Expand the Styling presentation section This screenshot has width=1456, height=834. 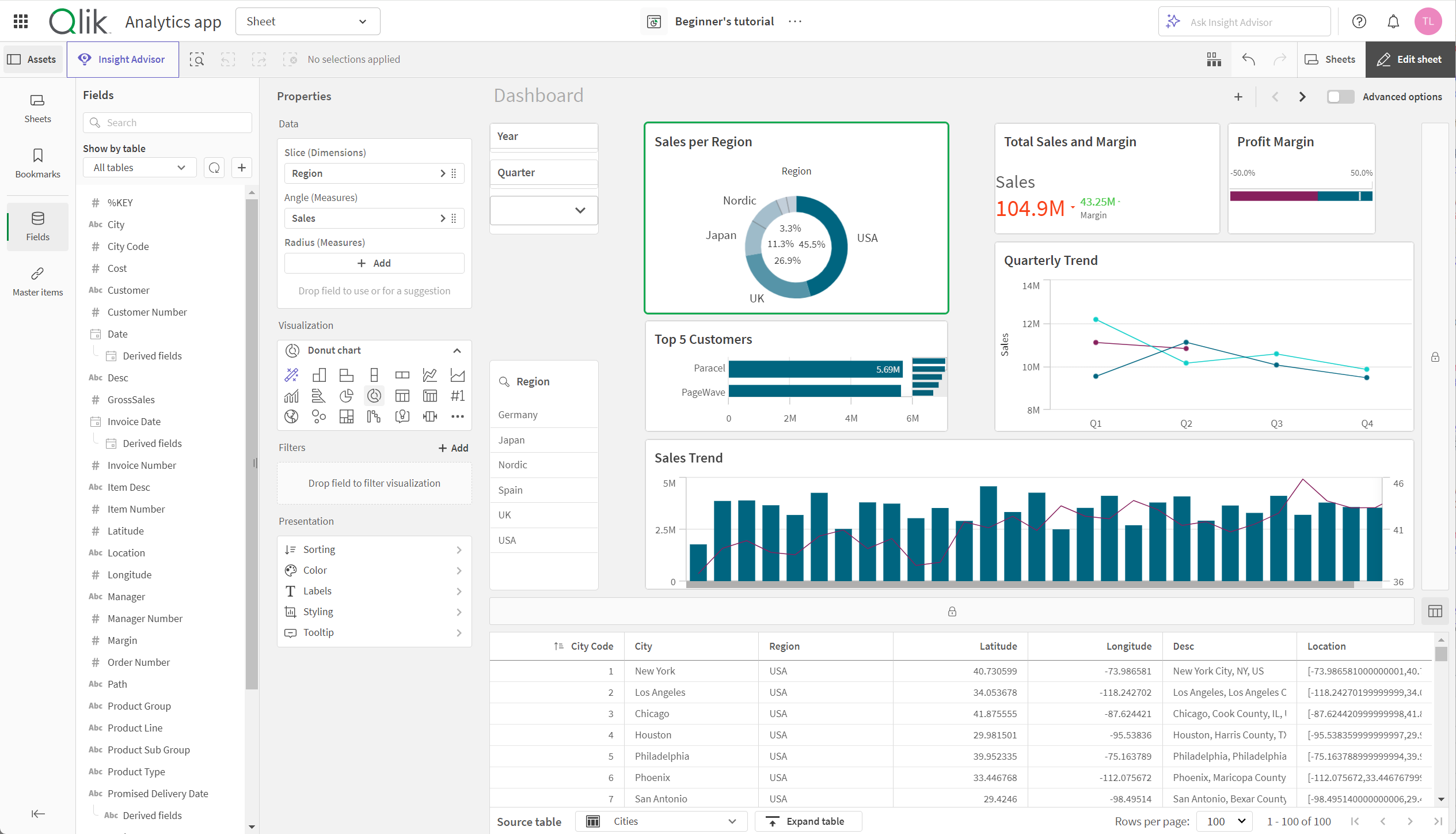tap(373, 611)
